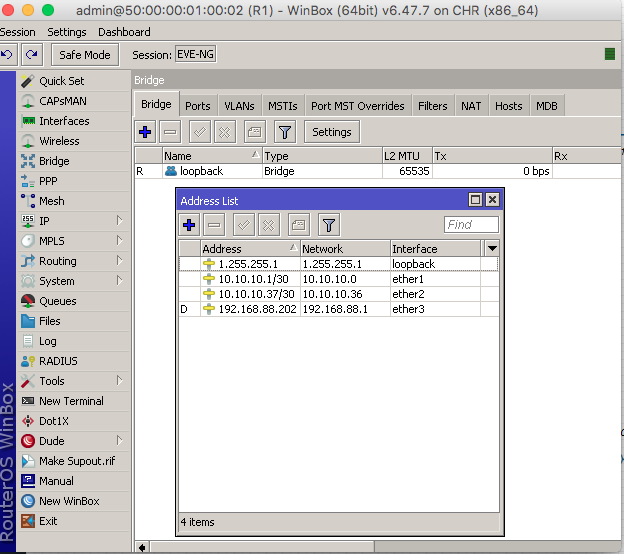Screen dimensions: 624x554
Task: Expand Dude submenu arrow
Action: pyautogui.click(x=119, y=441)
